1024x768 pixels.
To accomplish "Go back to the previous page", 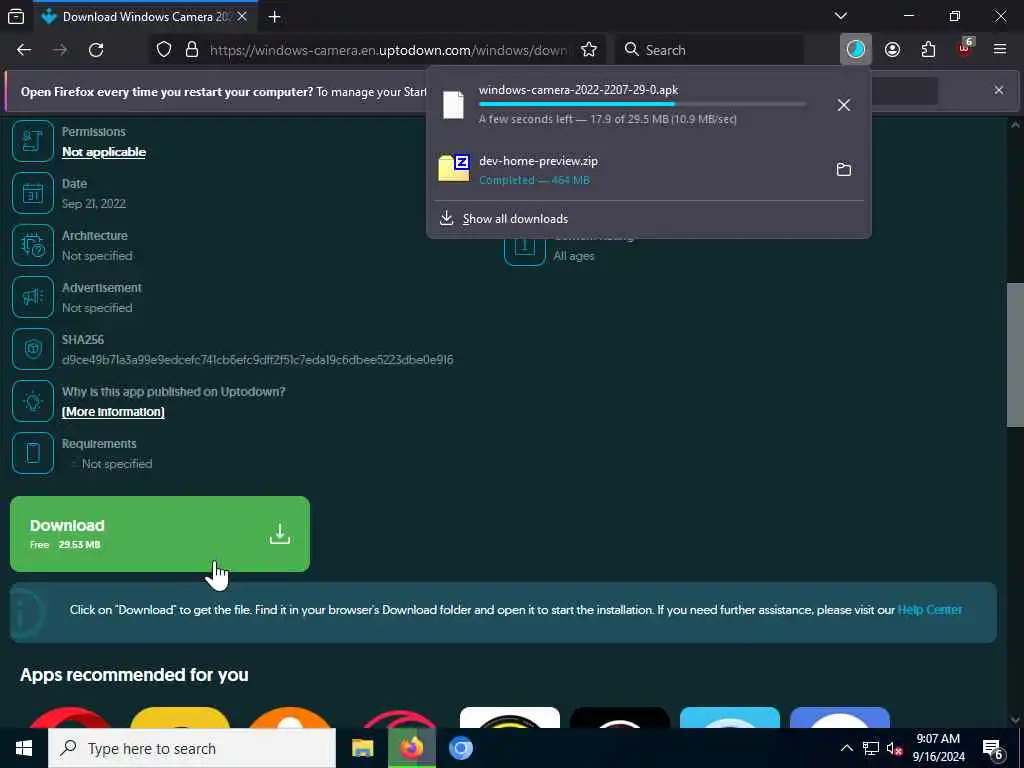I will 24,50.
